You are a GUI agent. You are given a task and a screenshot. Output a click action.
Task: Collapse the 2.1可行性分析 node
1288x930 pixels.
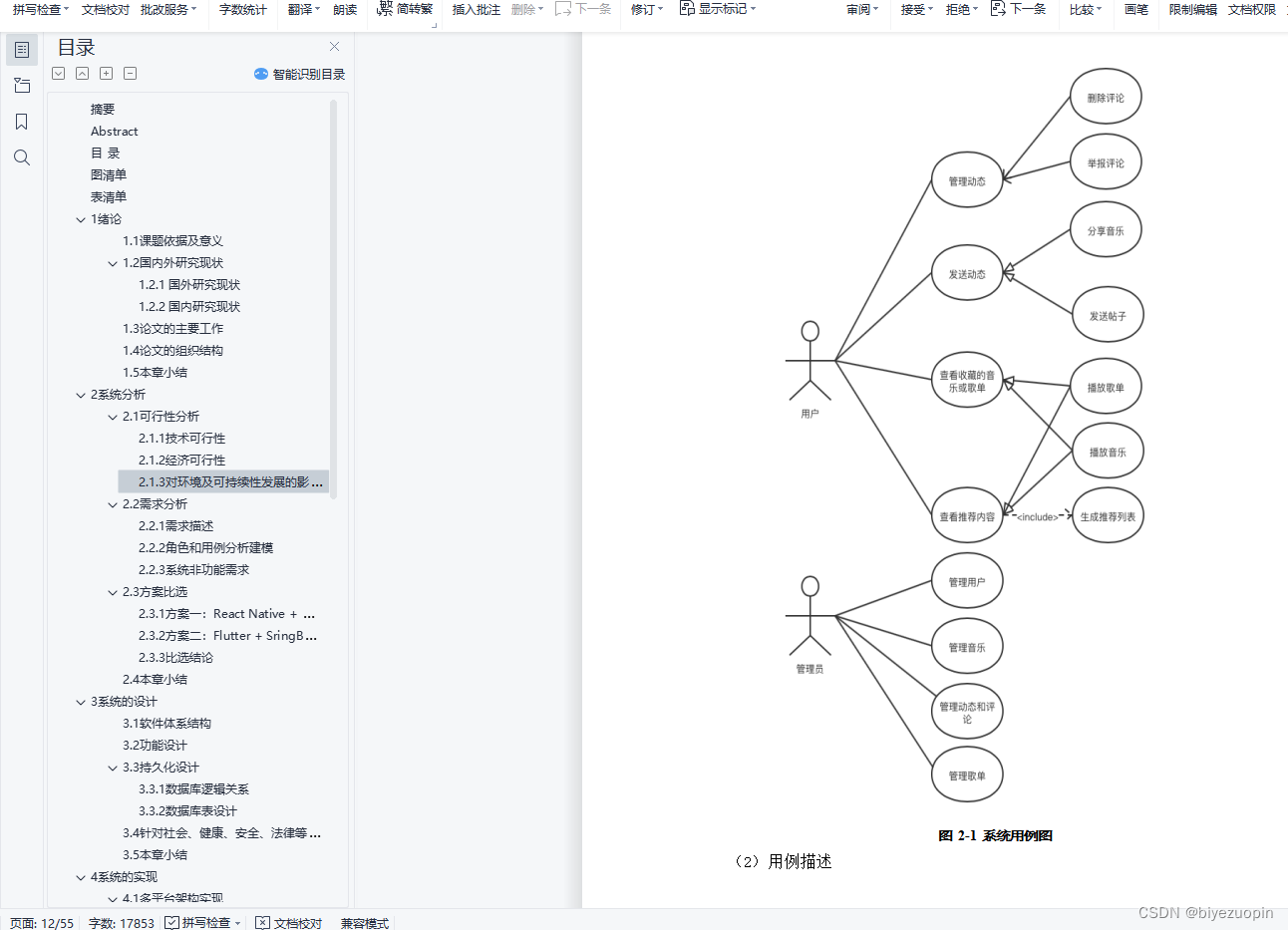(x=113, y=417)
